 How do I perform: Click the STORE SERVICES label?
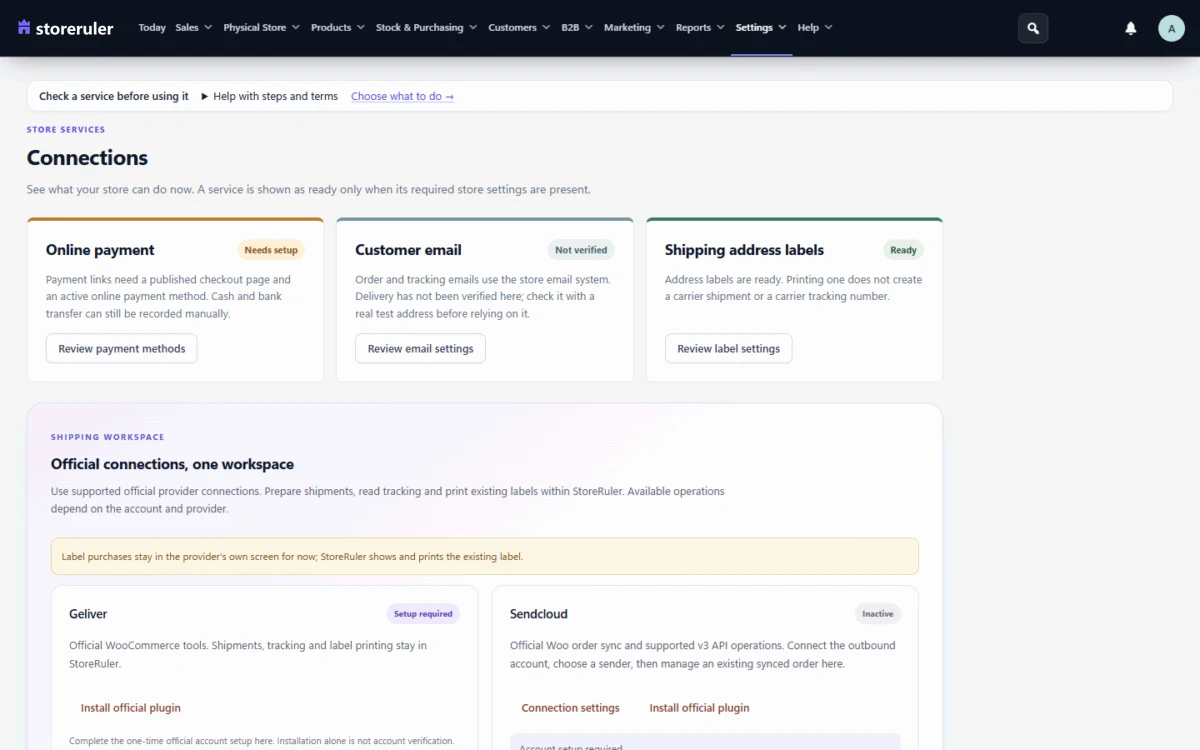pos(66,129)
